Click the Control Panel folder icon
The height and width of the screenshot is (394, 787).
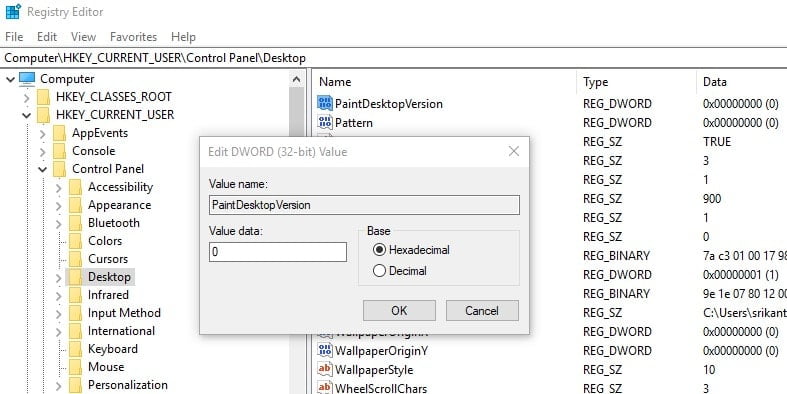pyautogui.click(x=60, y=169)
